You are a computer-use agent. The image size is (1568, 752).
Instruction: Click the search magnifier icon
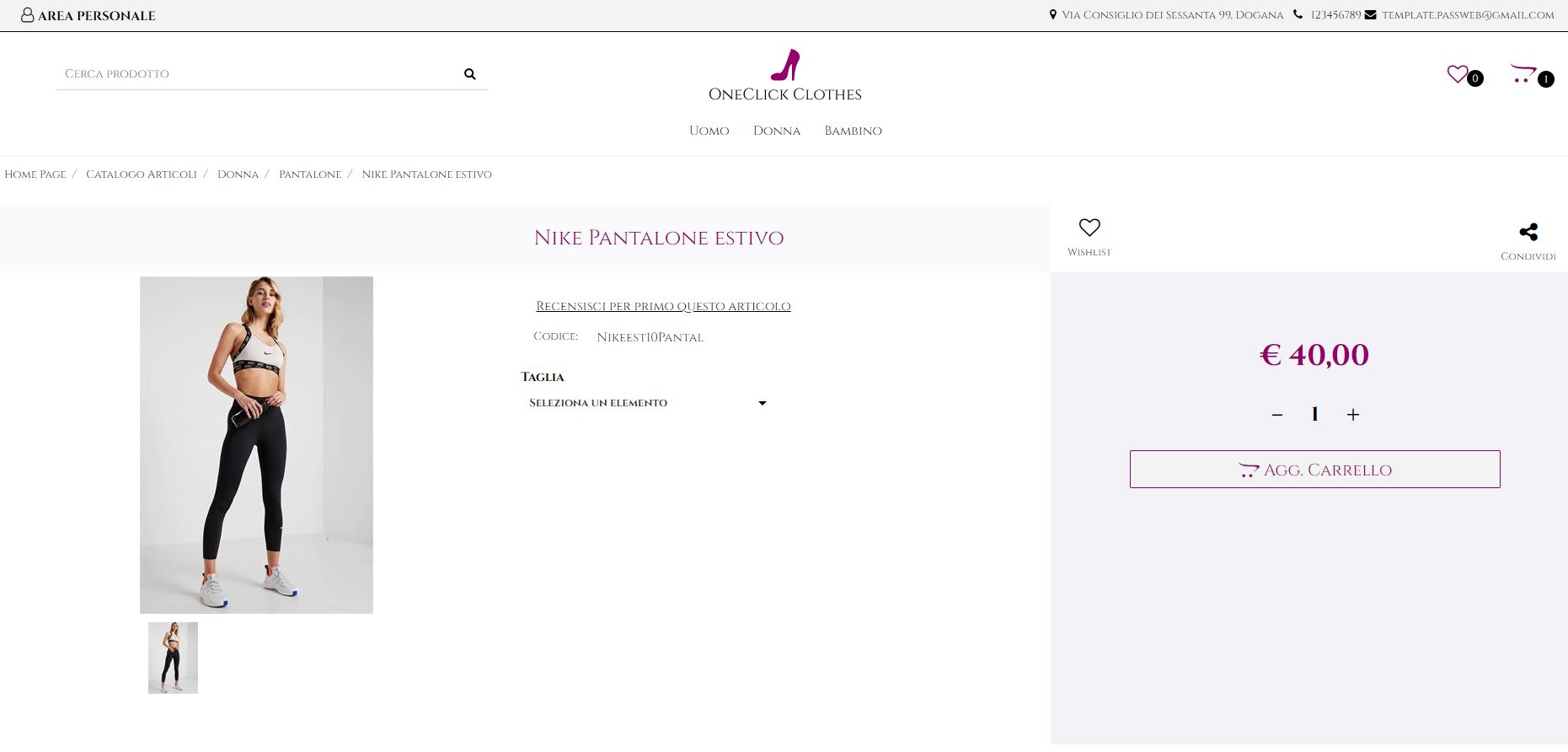pyautogui.click(x=469, y=74)
